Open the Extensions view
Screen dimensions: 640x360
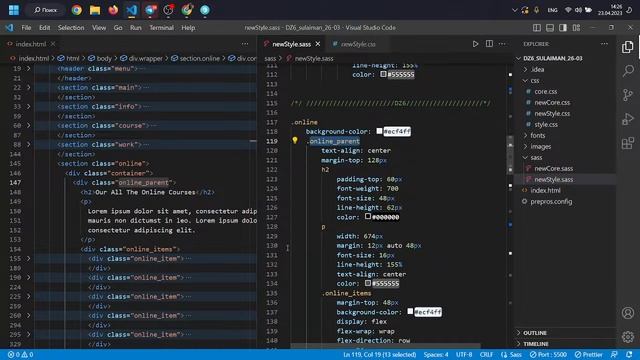(628, 143)
